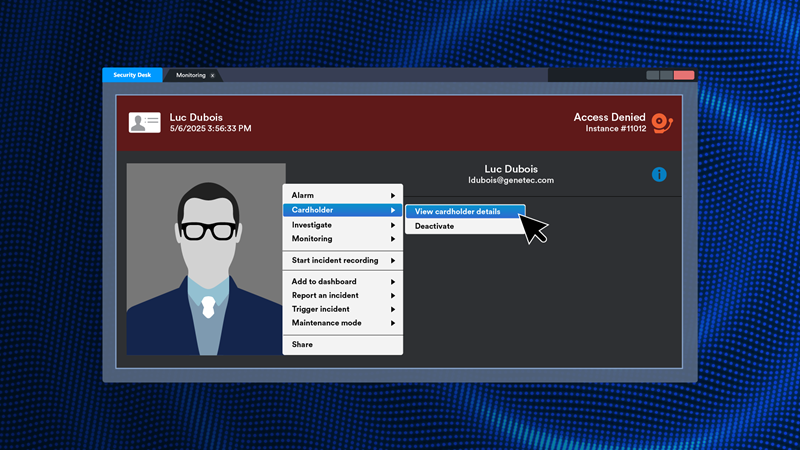The width and height of the screenshot is (800, 450).
Task: Expand the Maintenance mode submenu arrow
Action: tap(393, 323)
